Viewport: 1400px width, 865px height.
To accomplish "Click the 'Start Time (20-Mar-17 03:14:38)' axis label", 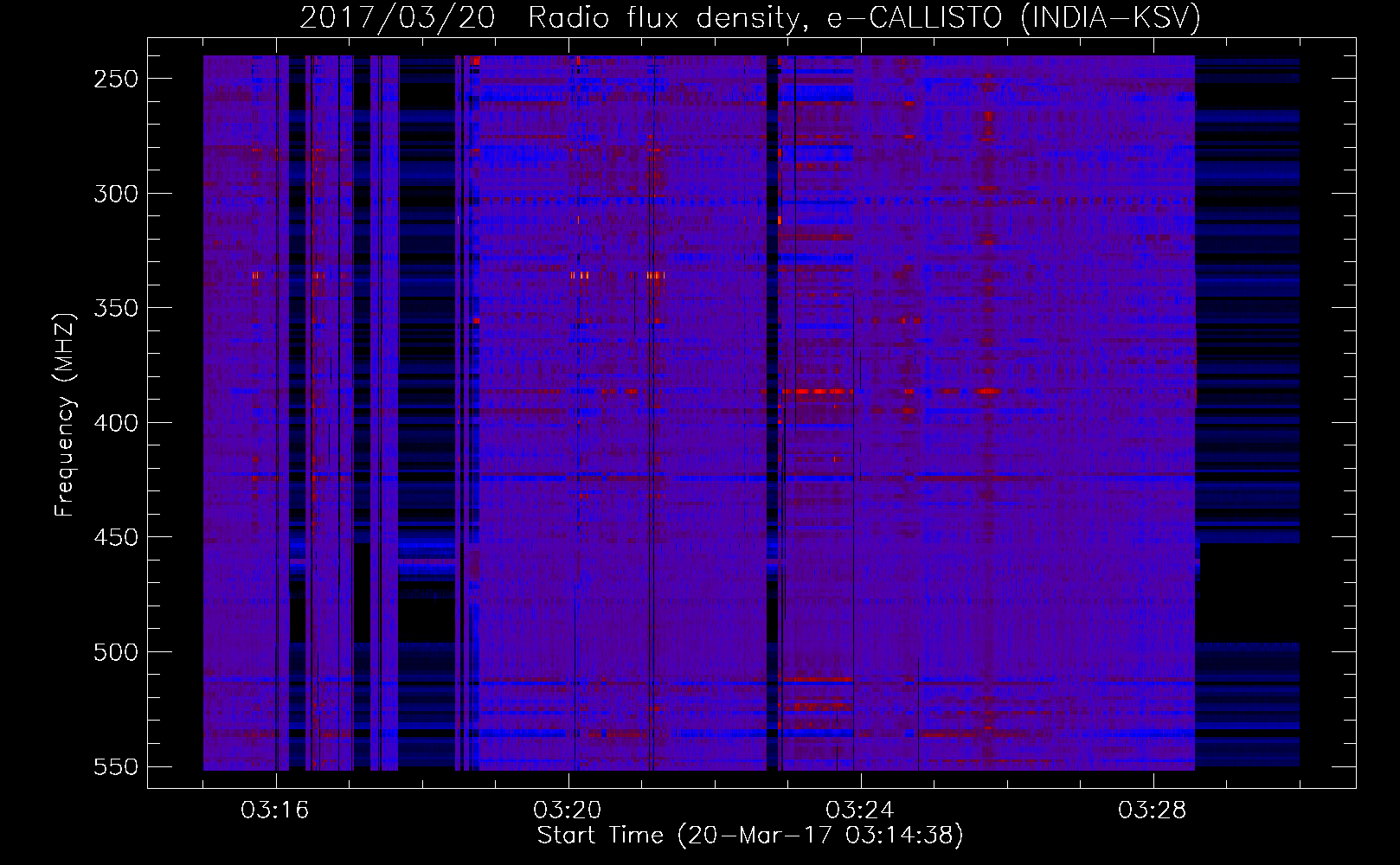I will point(750,836).
